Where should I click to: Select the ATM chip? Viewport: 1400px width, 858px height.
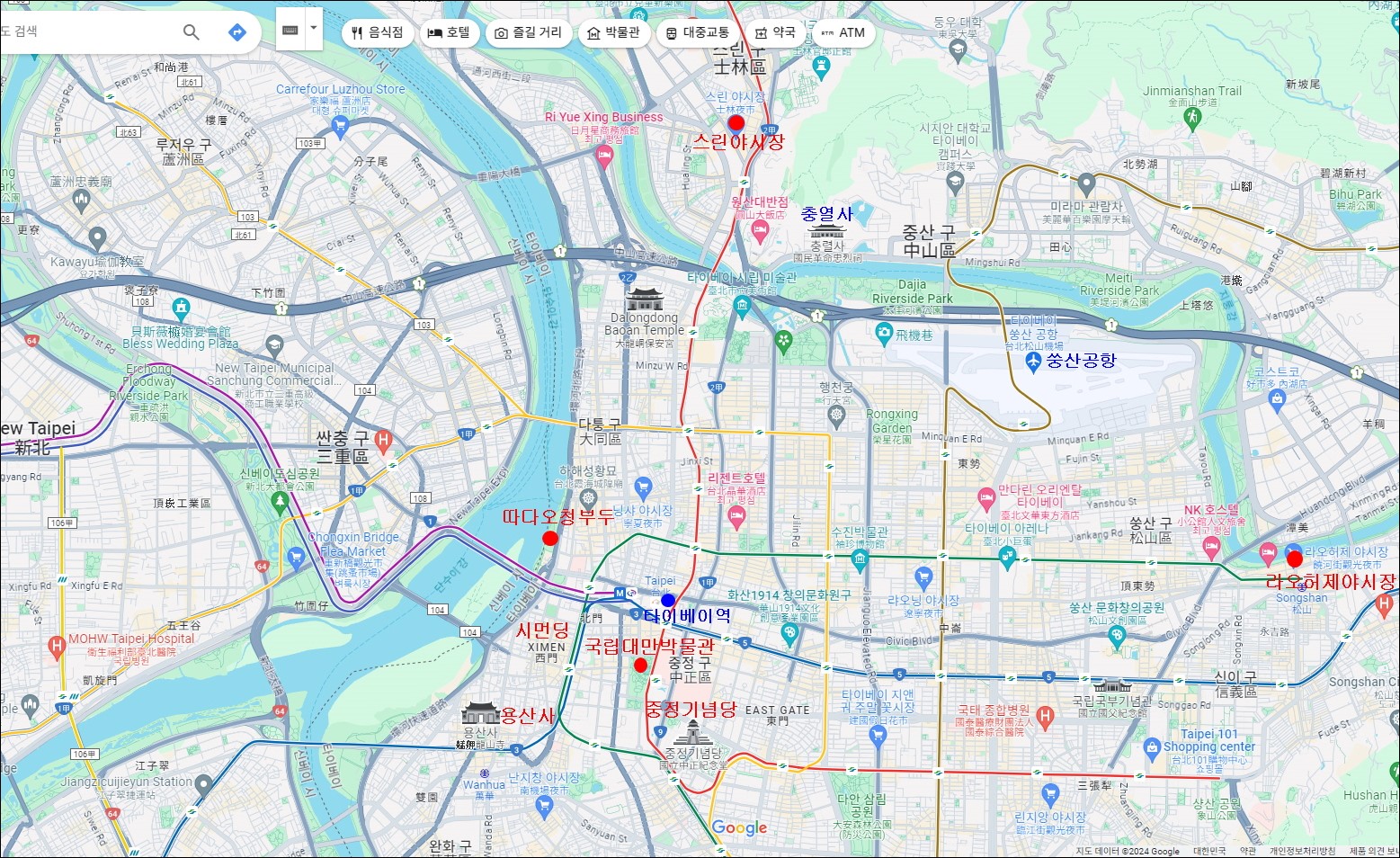[843, 32]
